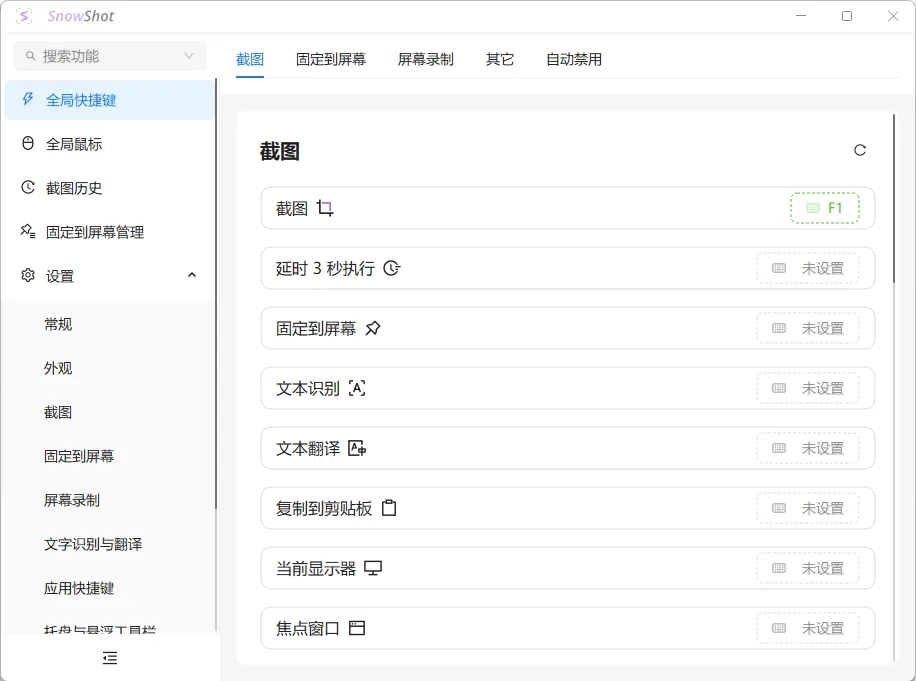Open the 搜索功能 dropdown arrow
The image size is (916, 681).
click(189, 56)
